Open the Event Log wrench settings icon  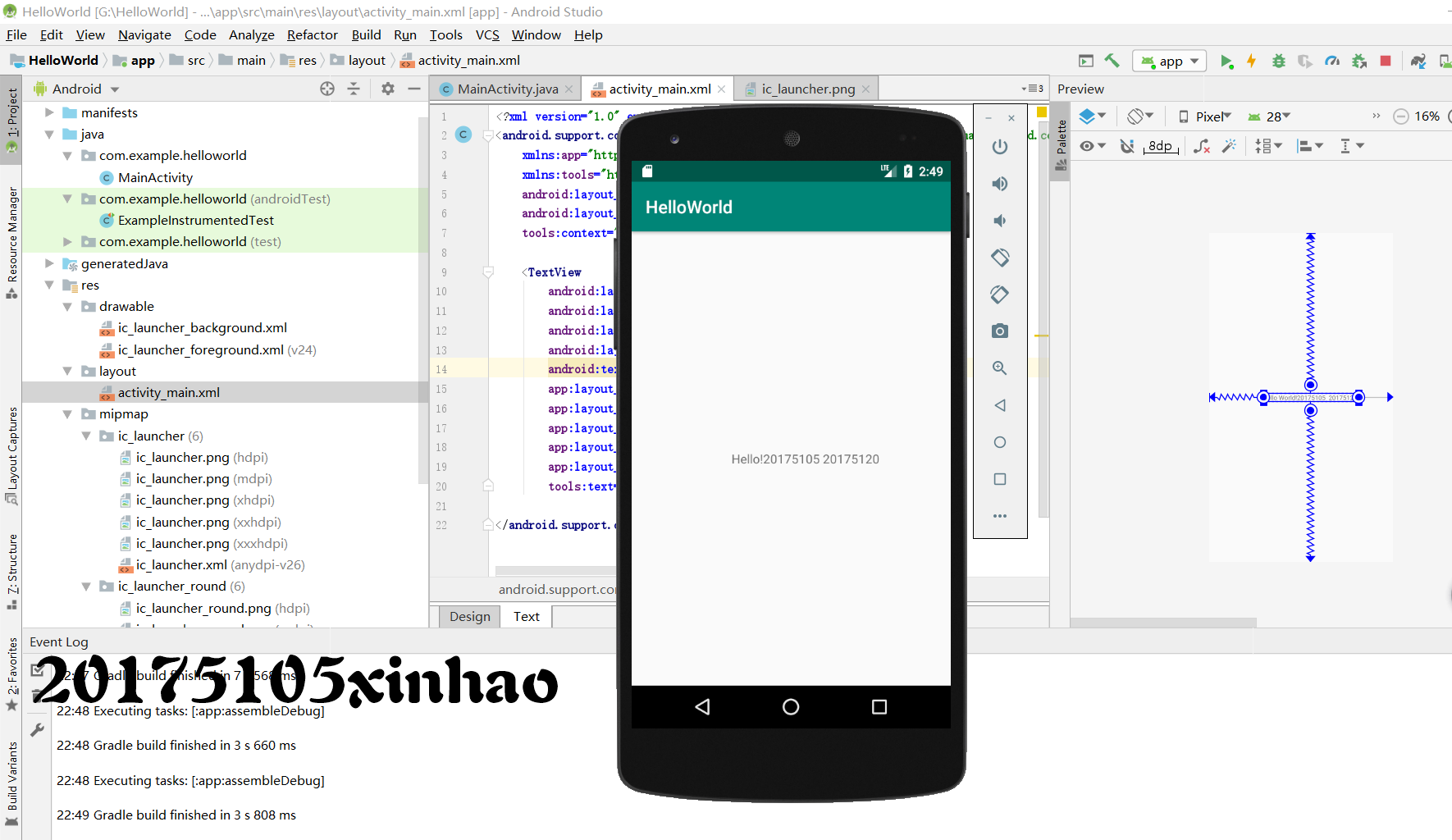(x=37, y=729)
